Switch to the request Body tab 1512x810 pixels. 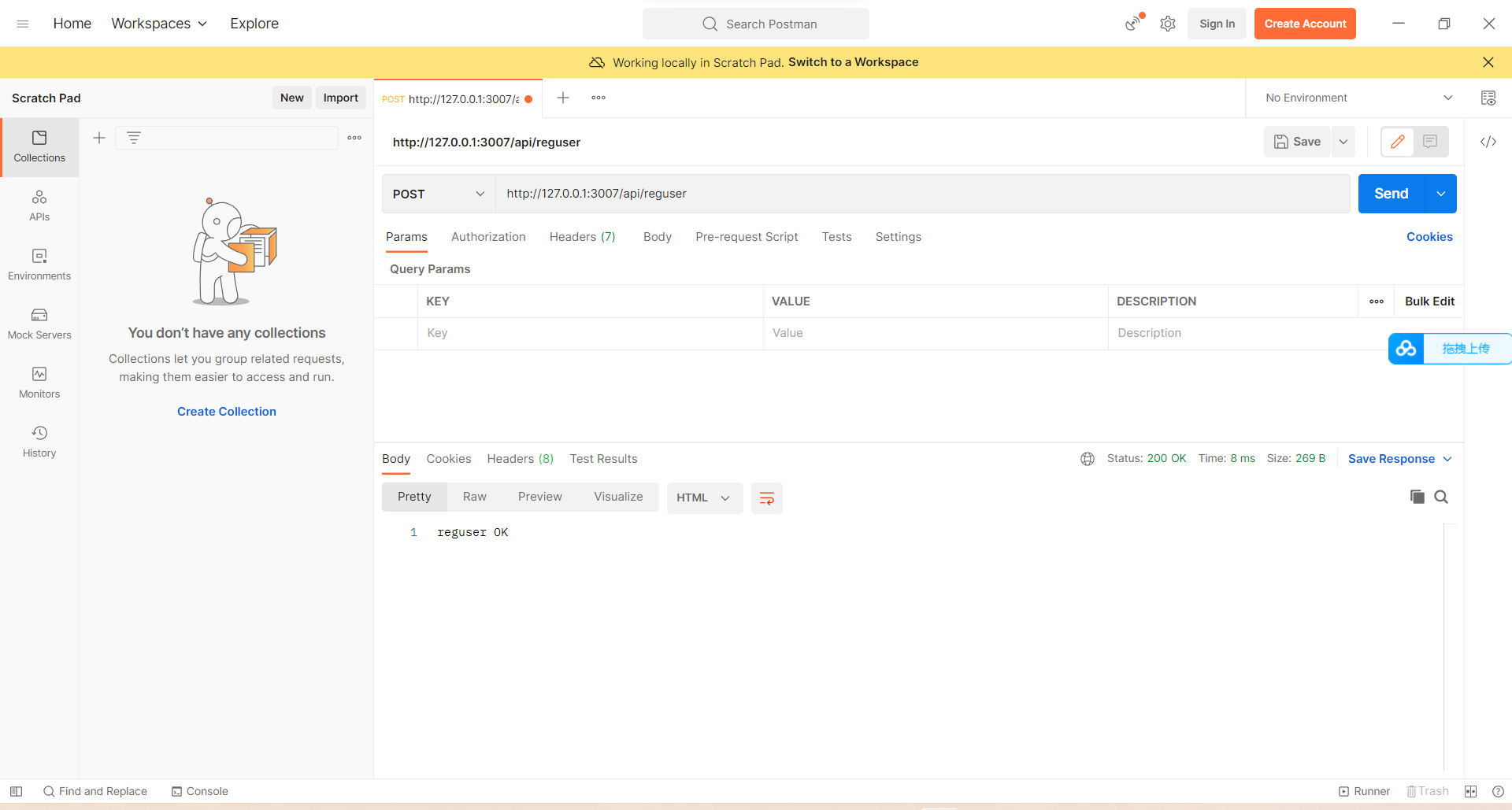coord(658,237)
